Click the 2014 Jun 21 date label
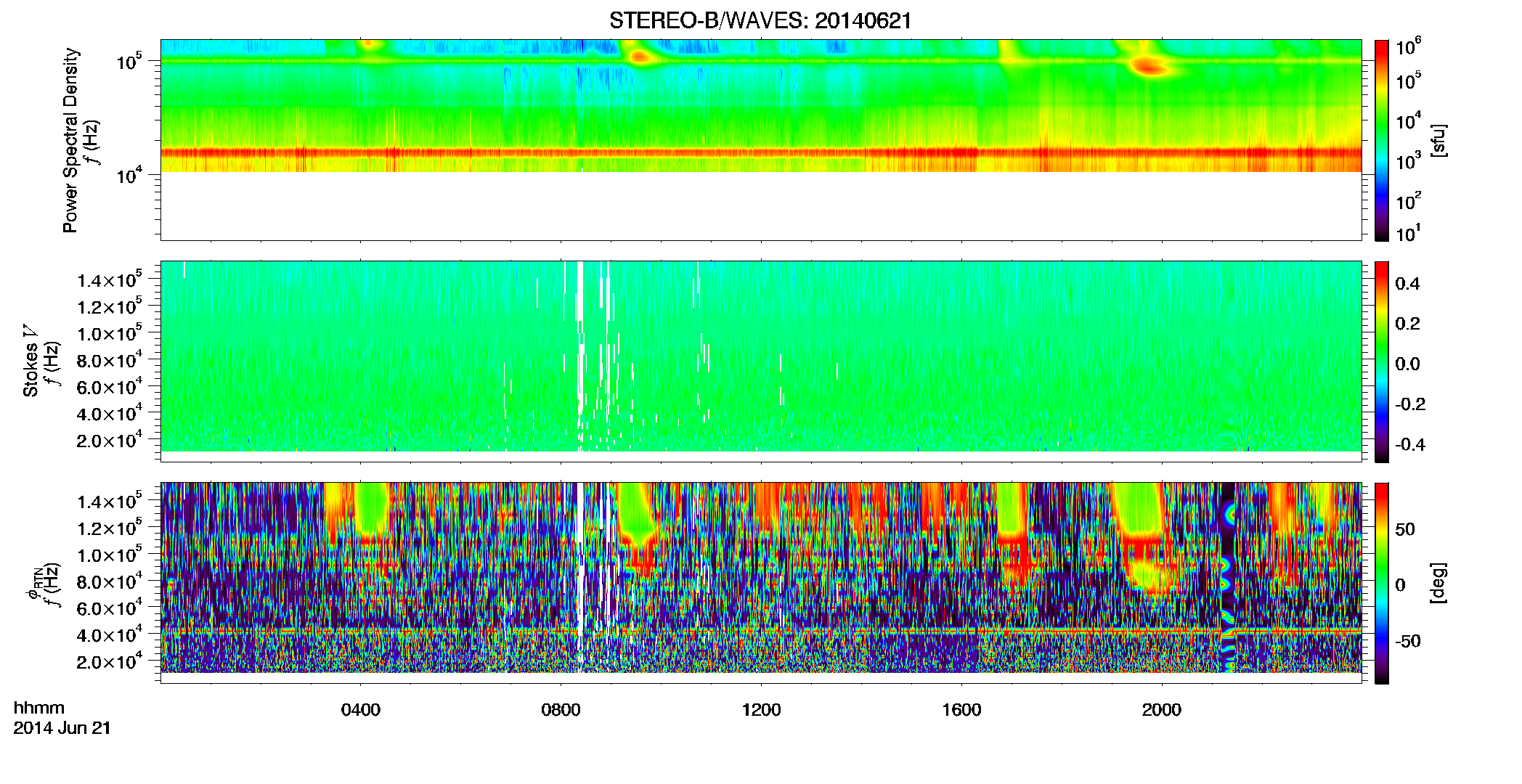This screenshot has height=784, width=1522. [62, 728]
